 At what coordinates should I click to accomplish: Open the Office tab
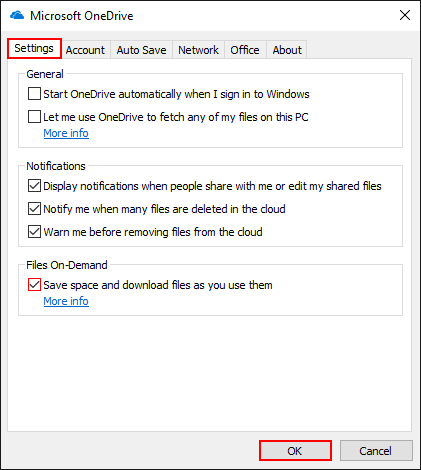point(245,50)
